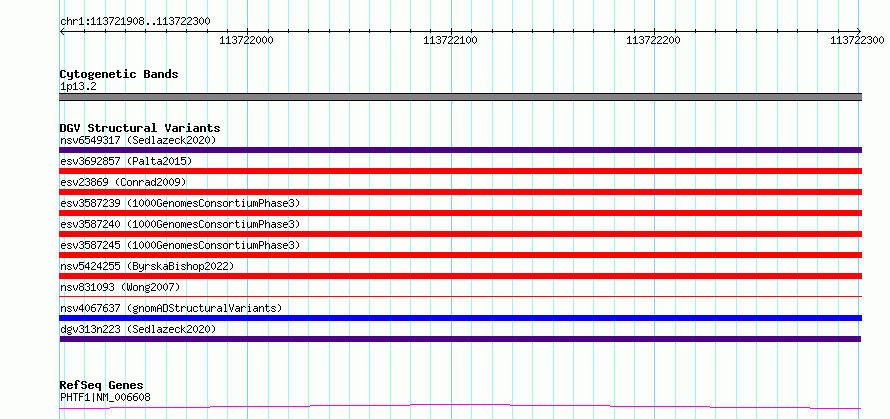This screenshot has width=890, height=419.
Task: Click the blue bar under nsv4067637
Action: (x=460, y=318)
